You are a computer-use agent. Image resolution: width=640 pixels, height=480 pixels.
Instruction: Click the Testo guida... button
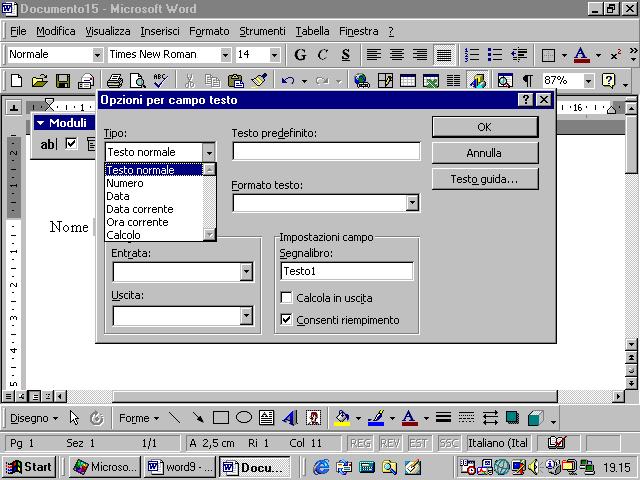[485, 179]
